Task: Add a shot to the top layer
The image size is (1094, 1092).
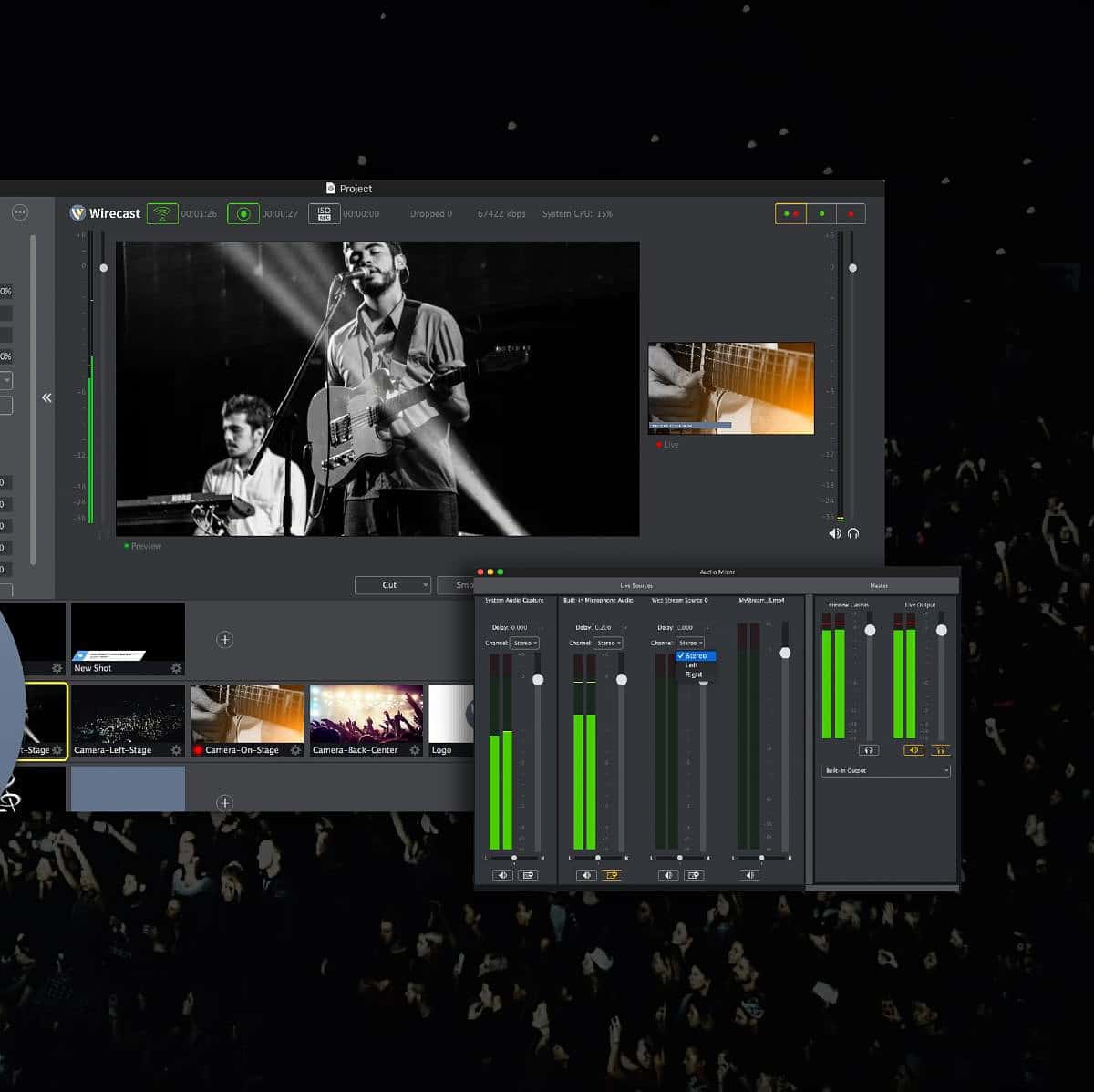Action: (x=225, y=640)
